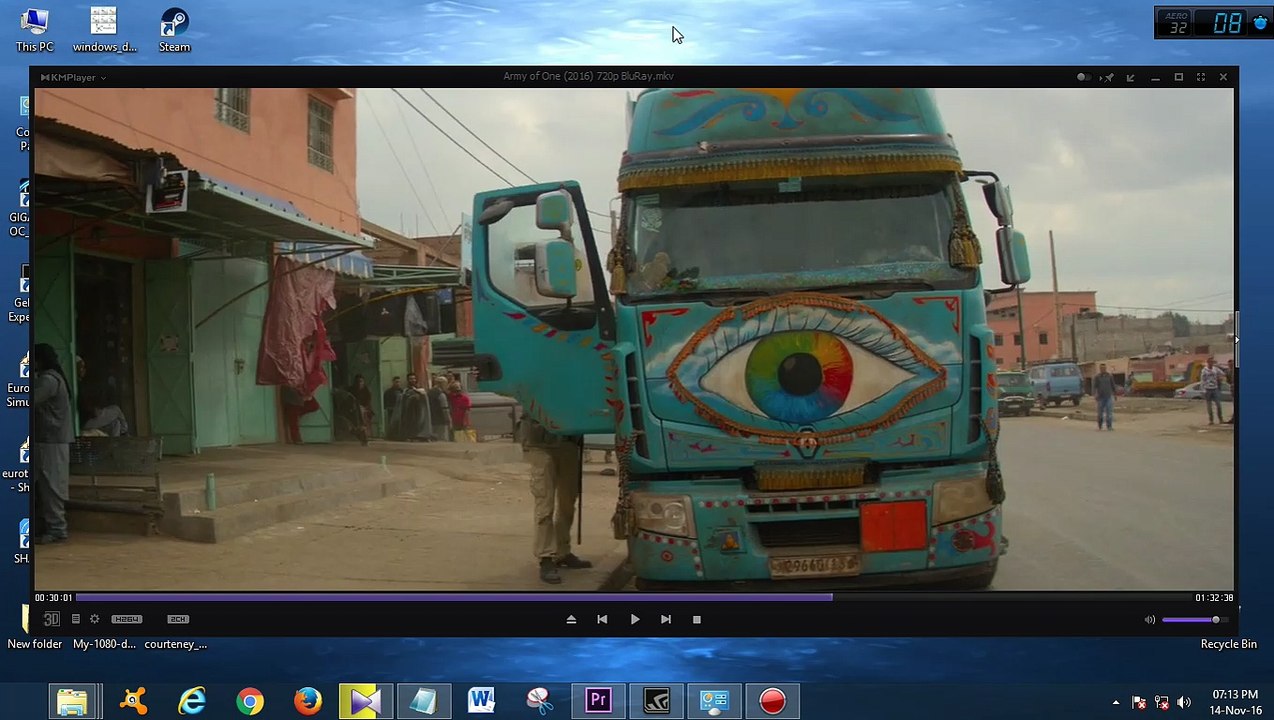Launch Firefox from the taskbar
Screen dimensions: 1274x720
tap(308, 701)
